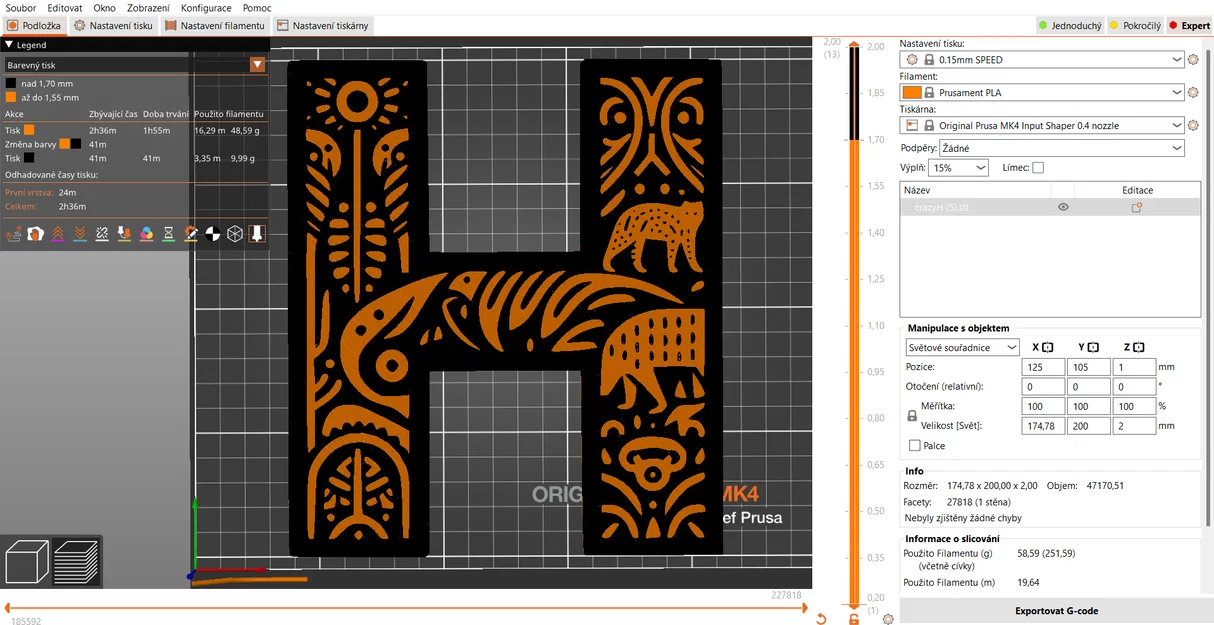Open Pomoc menu
This screenshot has height=625, width=1214.
click(x=256, y=8)
